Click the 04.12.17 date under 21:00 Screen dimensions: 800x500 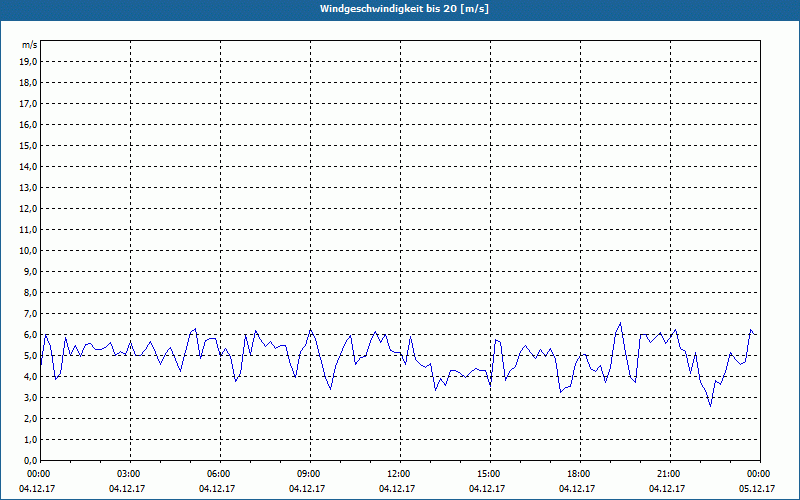click(667, 488)
